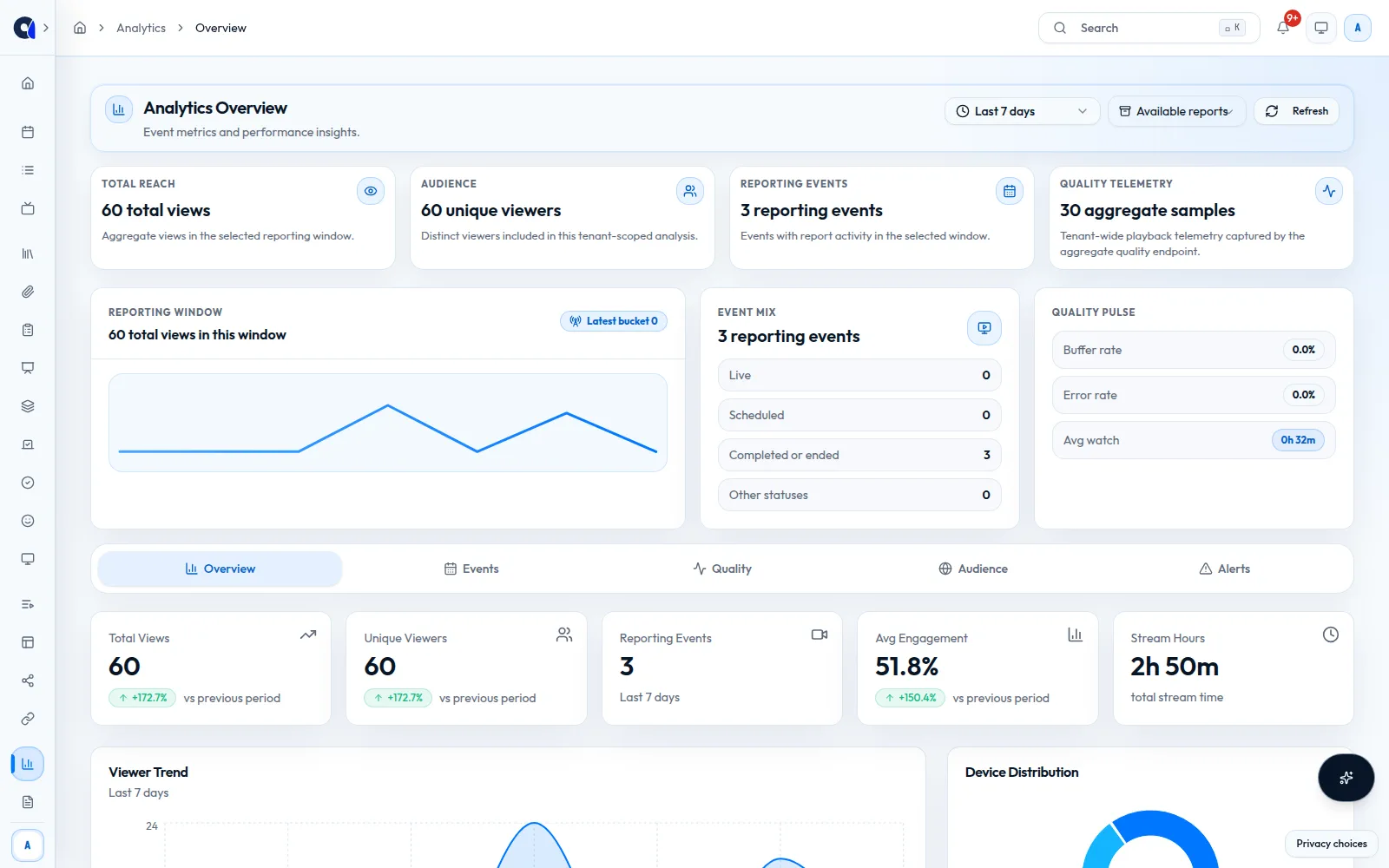Click the Event Mix monitor play icon
The image size is (1389, 868).
click(984, 328)
